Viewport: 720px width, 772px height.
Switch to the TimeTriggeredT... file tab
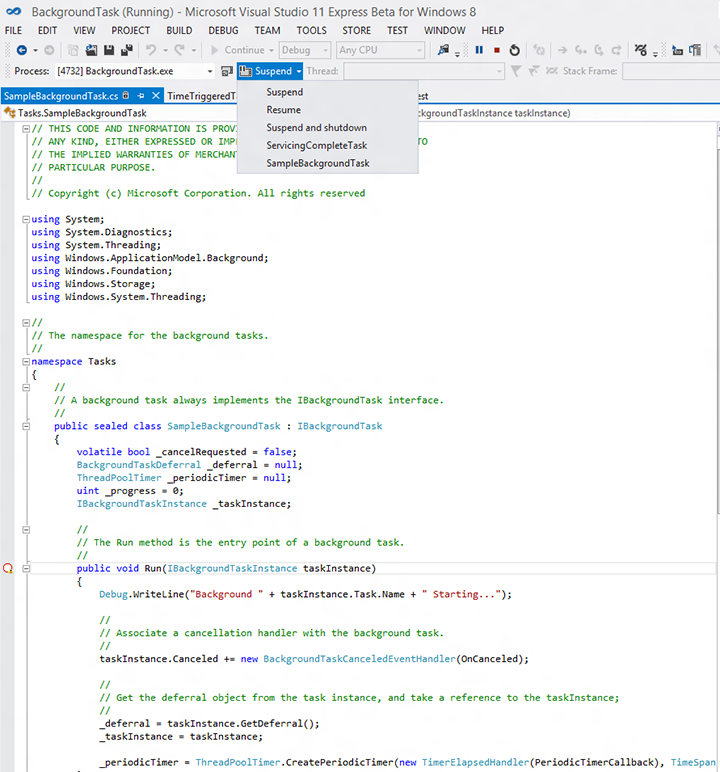(x=201, y=96)
